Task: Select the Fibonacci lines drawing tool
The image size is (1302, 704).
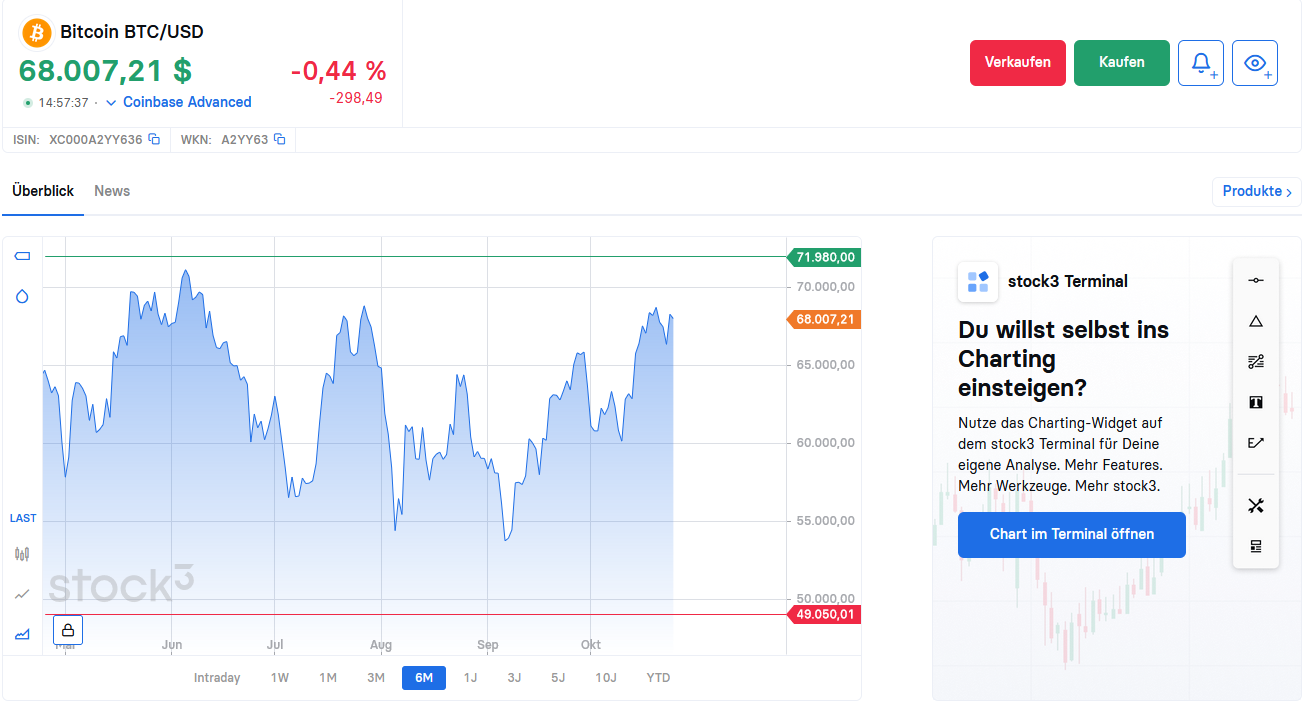Action: click(1256, 362)
